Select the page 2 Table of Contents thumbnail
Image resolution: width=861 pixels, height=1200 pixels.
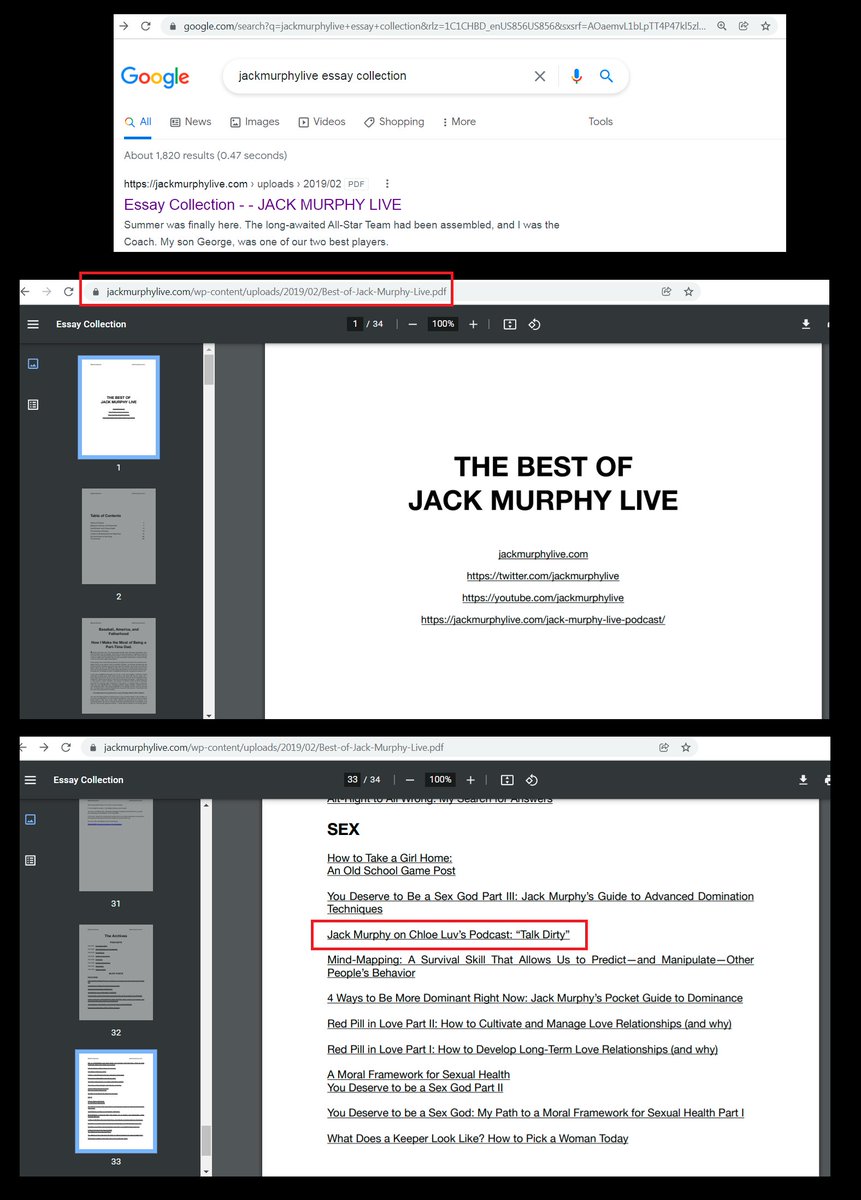[x=119, y=536]
